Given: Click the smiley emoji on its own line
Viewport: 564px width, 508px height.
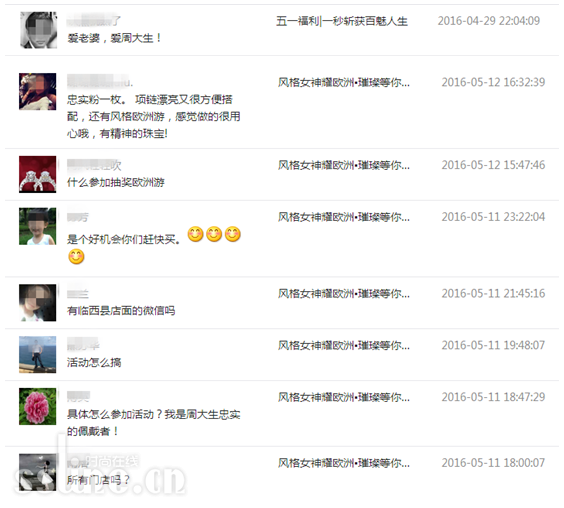Looking at the screenshot, I should (x=76, y=257).
